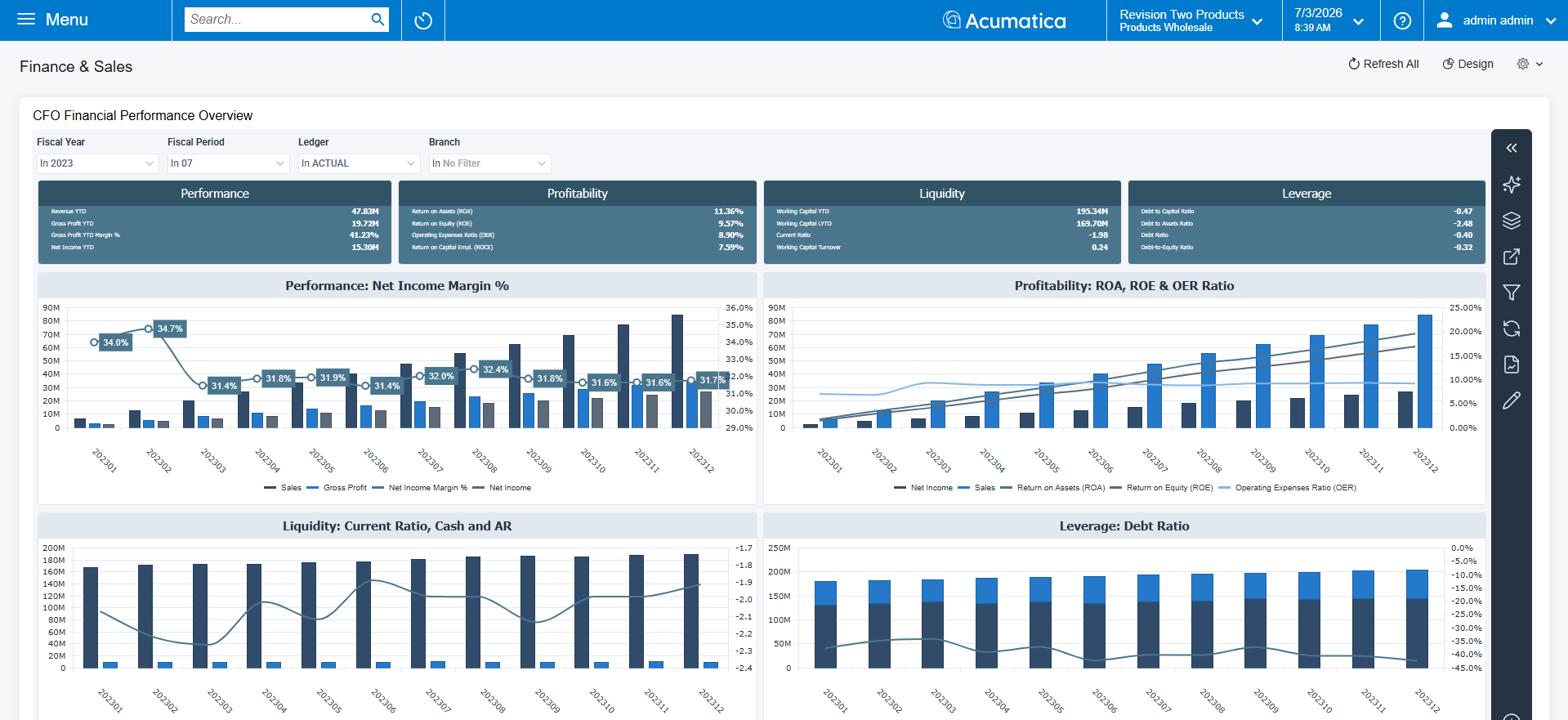Open the help question mark icon
The image size is (1568, 720).
pyautogui.click(x=1402, y=20)
